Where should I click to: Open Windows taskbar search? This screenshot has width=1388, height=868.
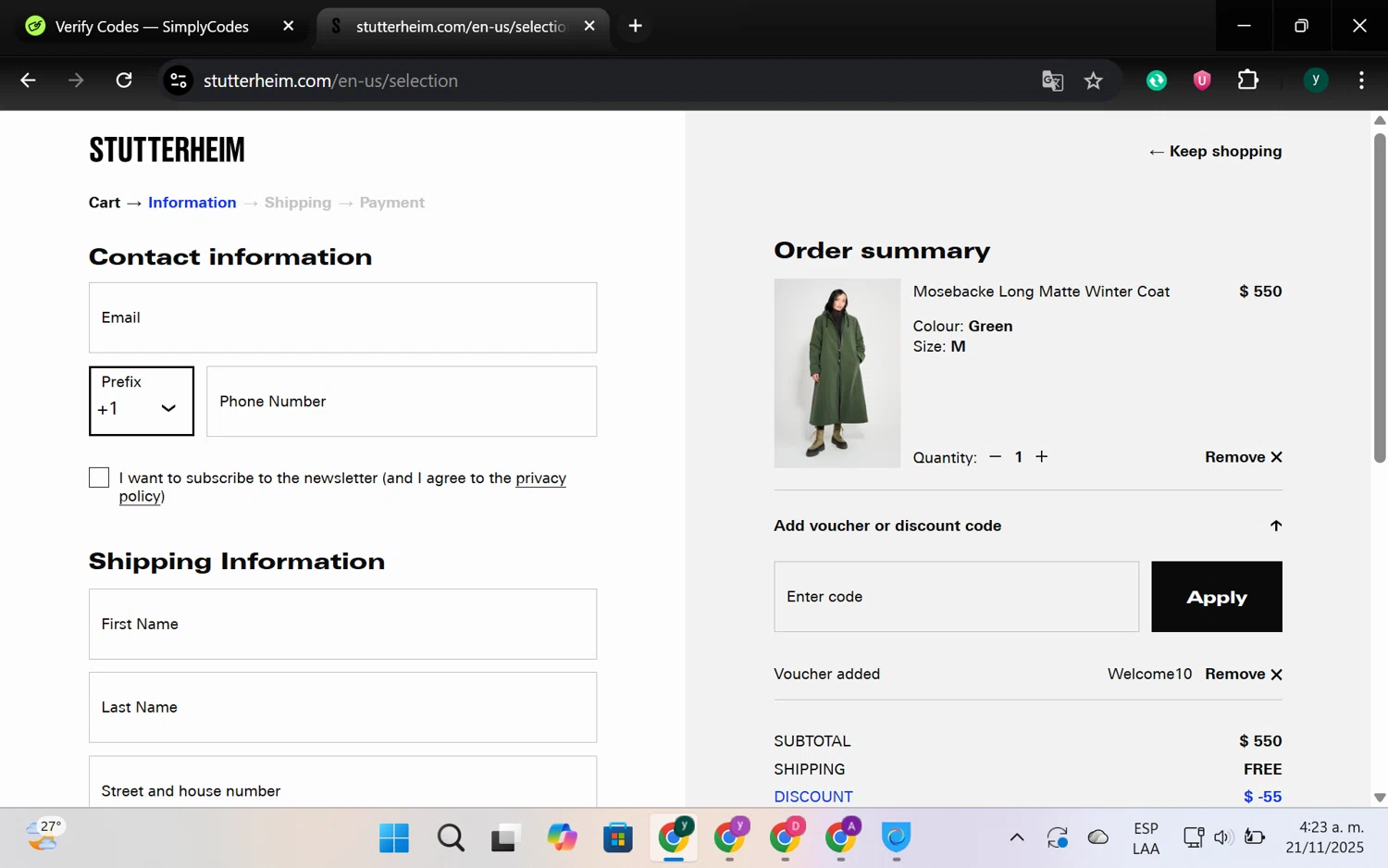pyautogui.click(x=451, y=838)
